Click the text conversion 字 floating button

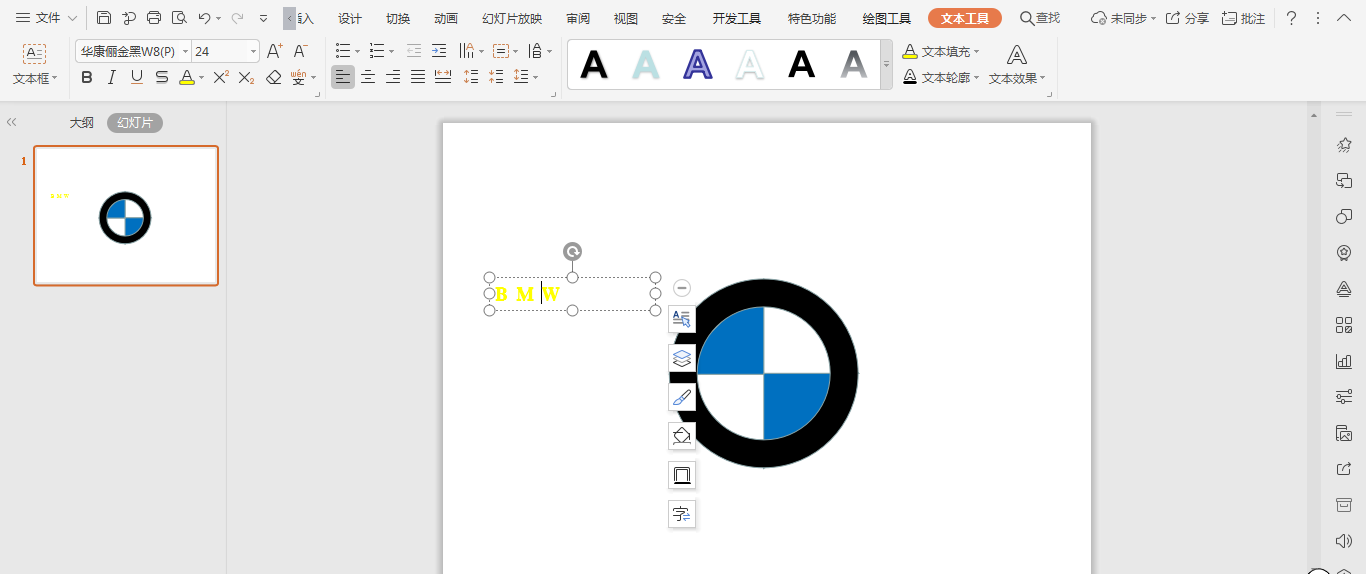coord(682,514)
